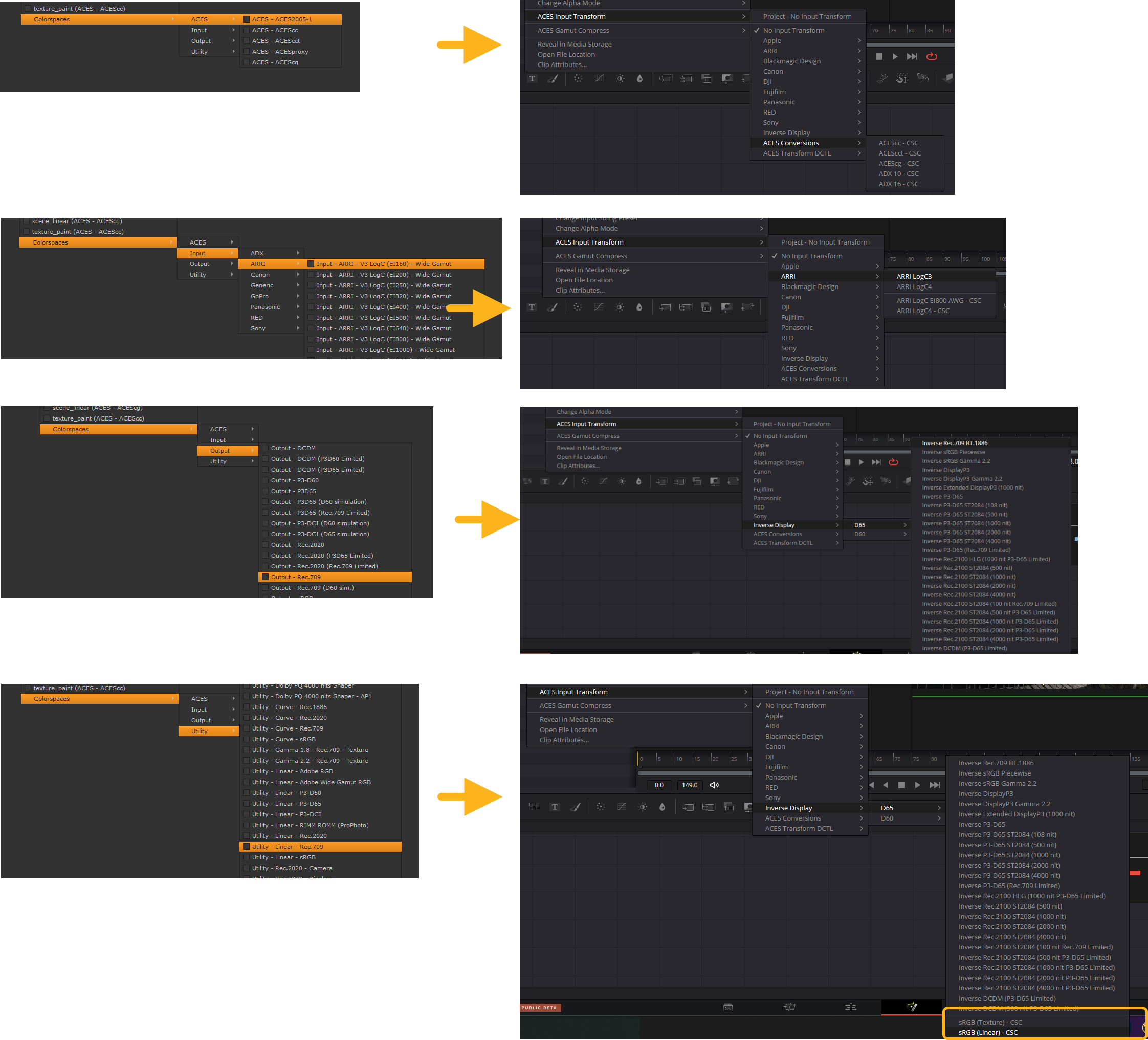
Task: Click the yellow playhead marker at frame 0
Action: point(638,759)
